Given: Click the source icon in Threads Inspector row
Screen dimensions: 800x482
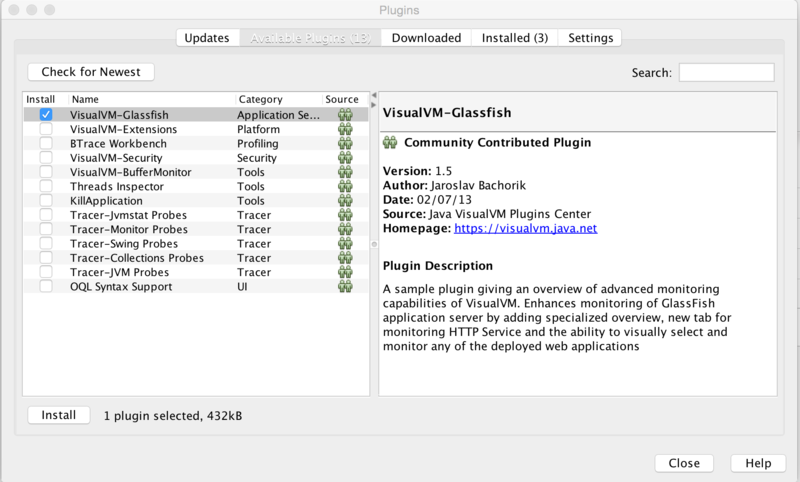Looking at the screenshot, I should [345, 186].
